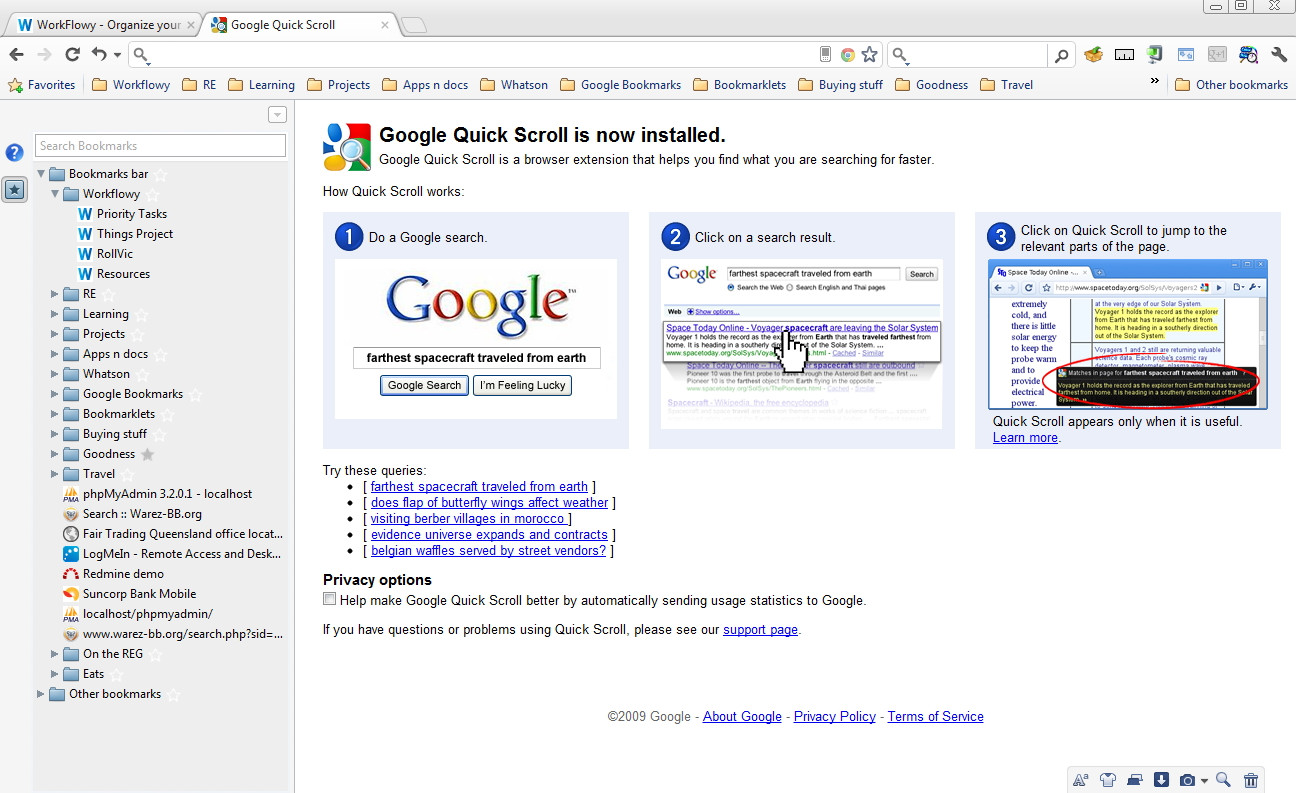The image size is (1296, 793).
Task: Open the camera options dropdown arrow
Action: [1204, 781]
